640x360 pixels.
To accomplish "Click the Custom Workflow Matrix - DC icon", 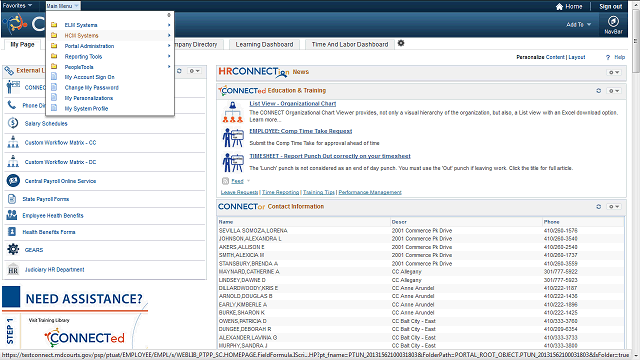I will [13, 162].
